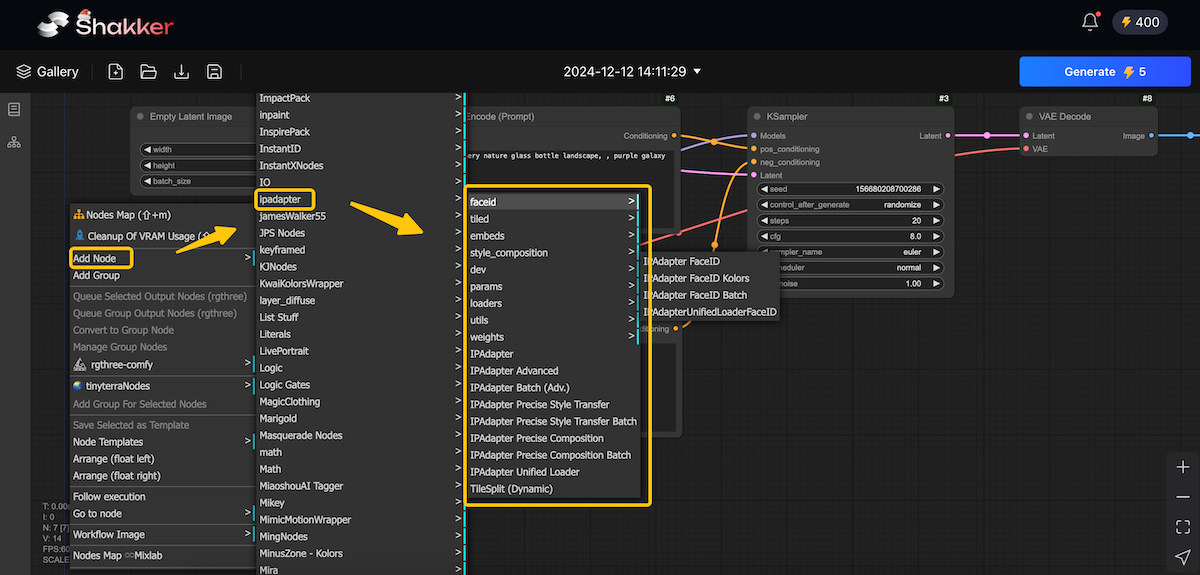This screenshot has height=575, width=1200.
Task: Open a workflow folder
Action: click(x=149, y=72)
